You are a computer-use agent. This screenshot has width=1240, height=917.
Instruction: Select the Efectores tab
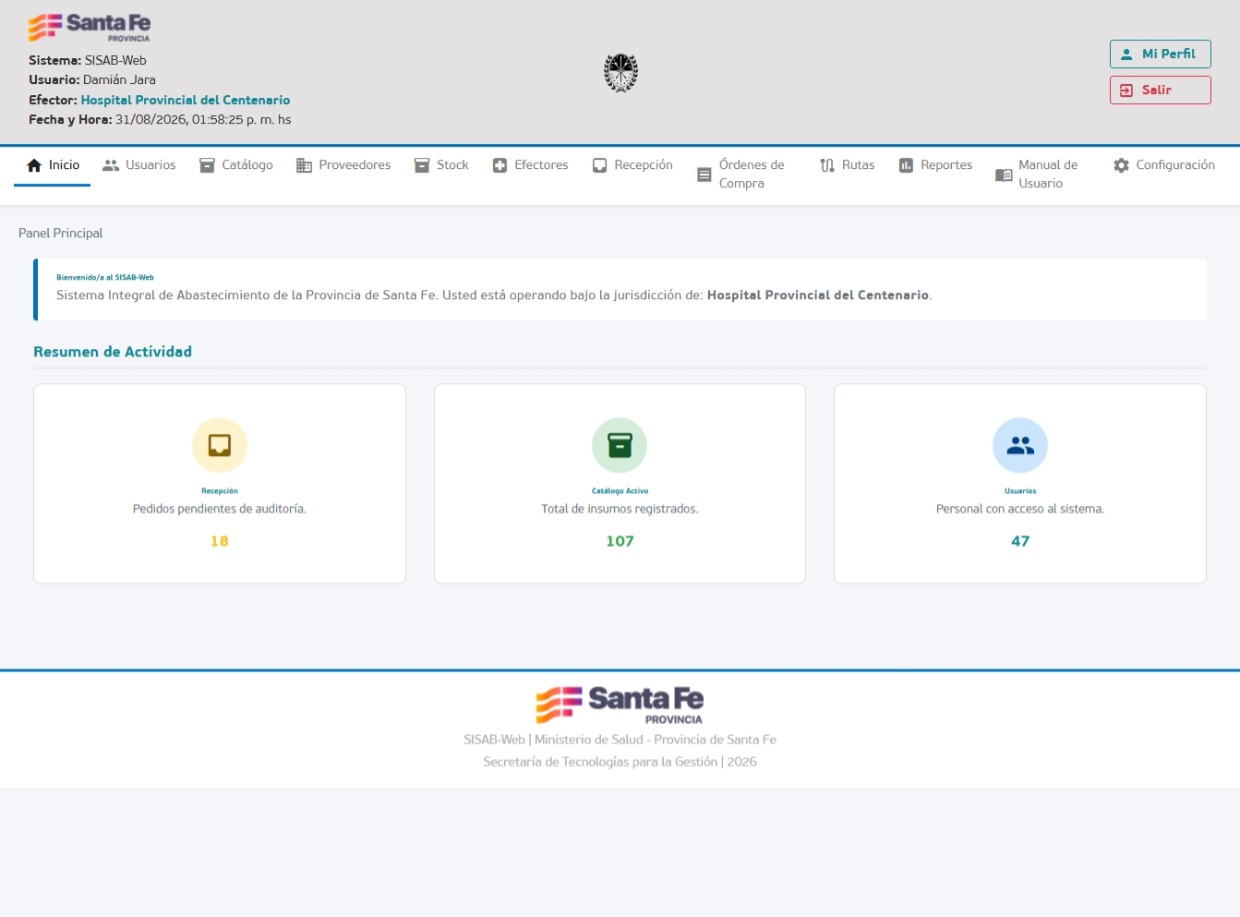pos(530,166)
